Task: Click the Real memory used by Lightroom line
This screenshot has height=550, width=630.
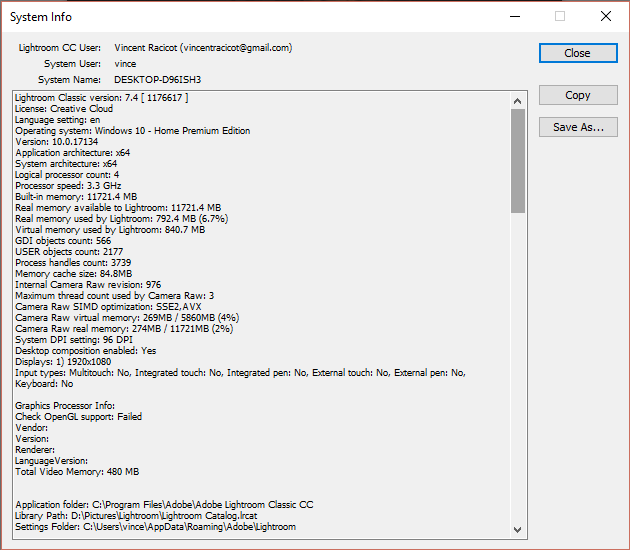Action: 122,219
